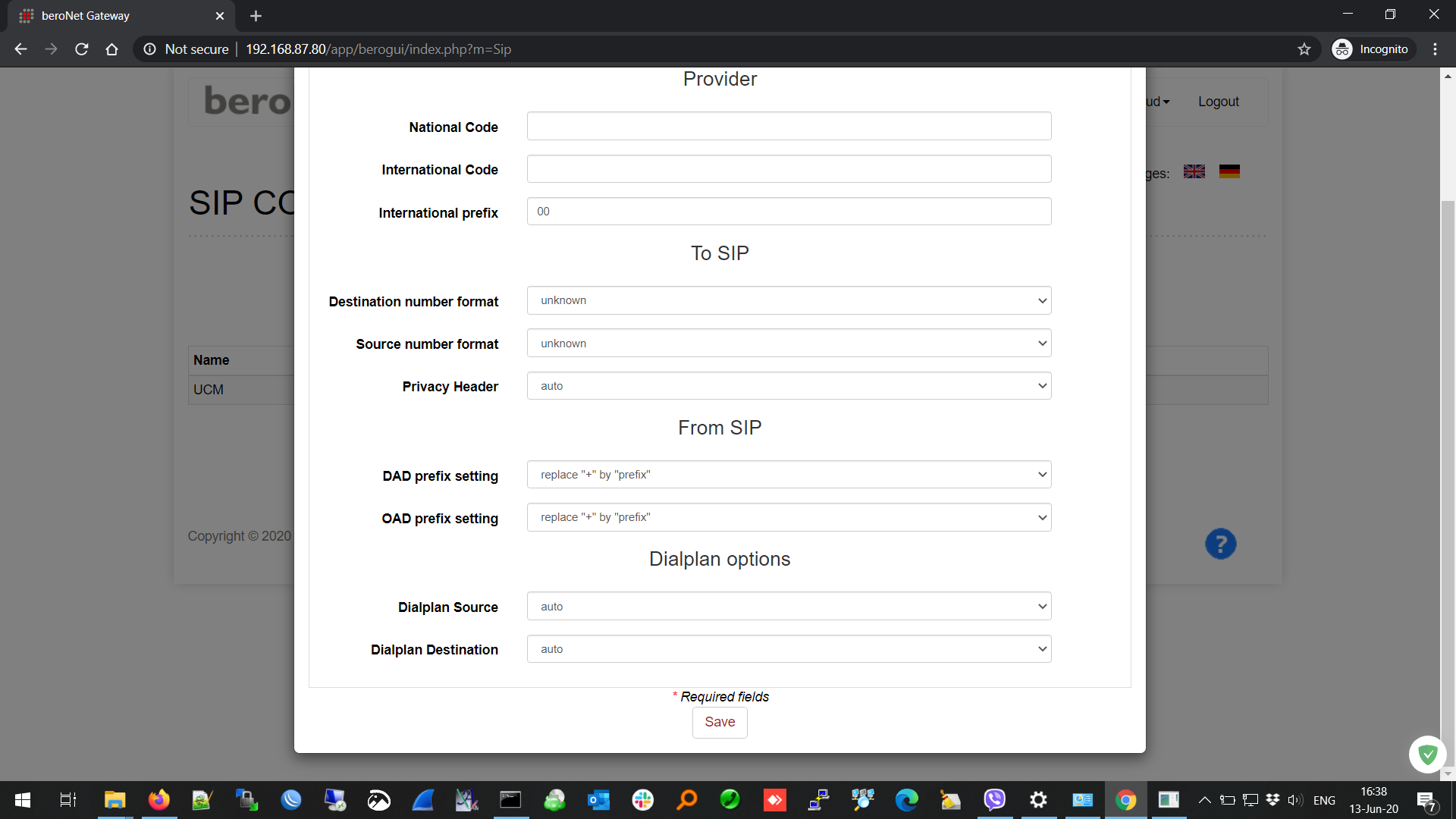Switch language via the German flag icon
1456x819 pixels.
point(1229,172)
